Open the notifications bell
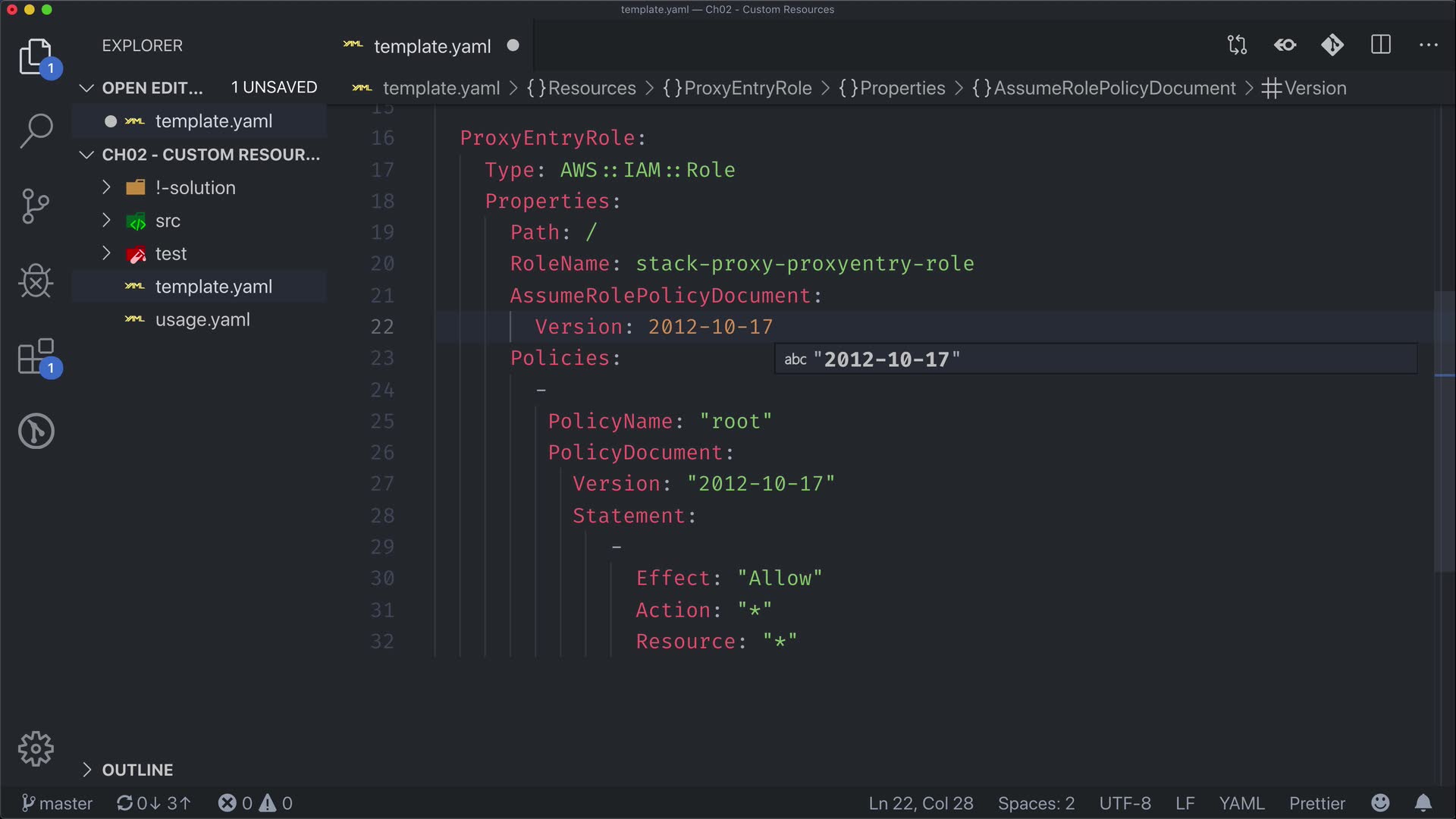1456x819 pixels. [1423, 803]
